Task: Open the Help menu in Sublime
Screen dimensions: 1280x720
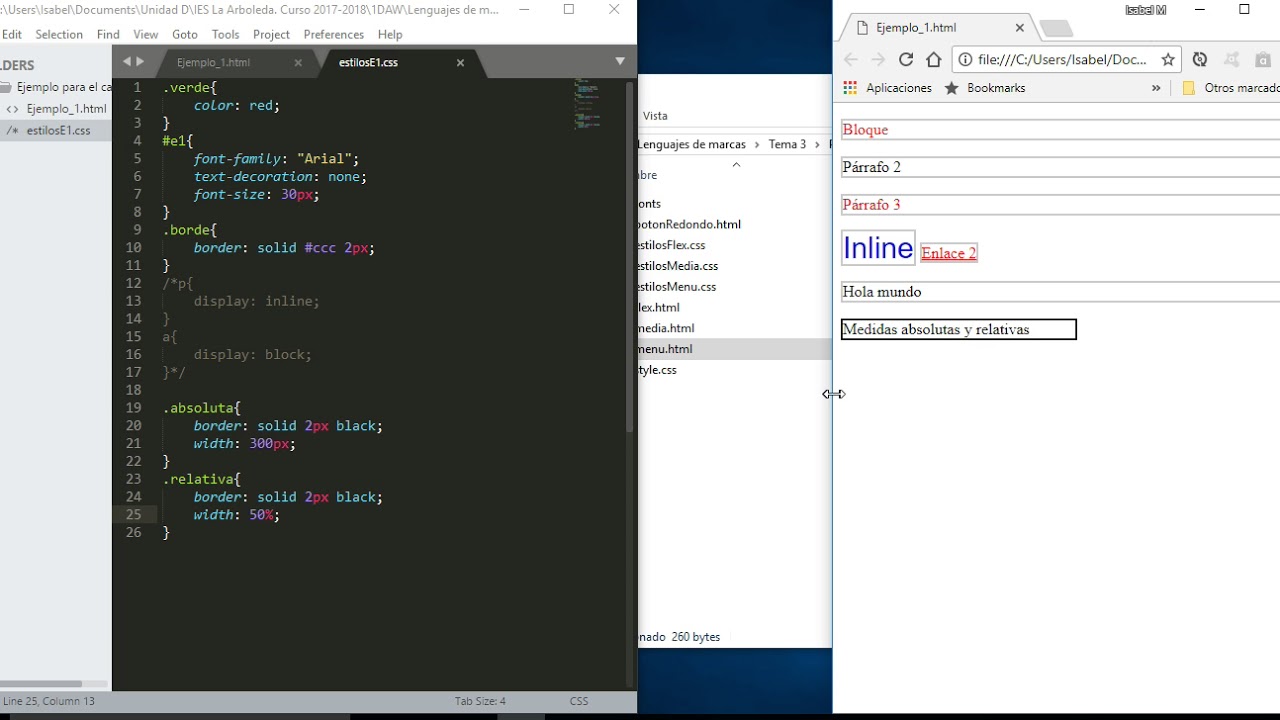Action: click(390, 34)
